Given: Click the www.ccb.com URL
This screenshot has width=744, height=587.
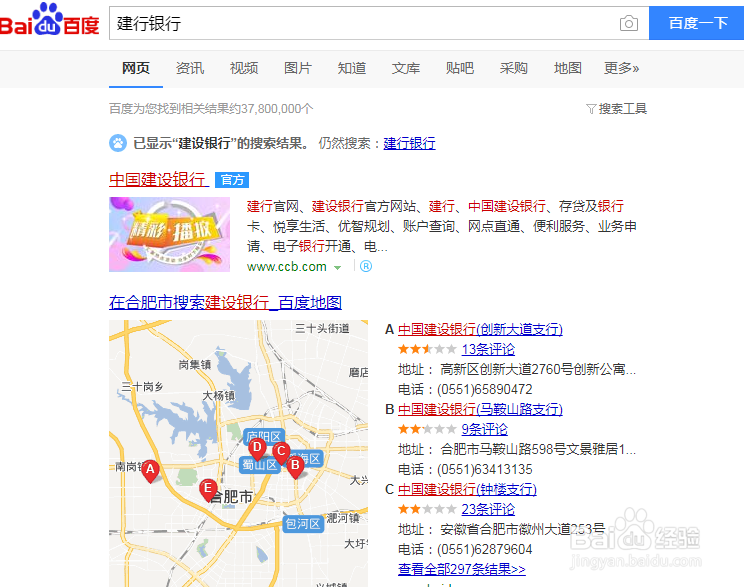Looking at the screenshot, I should click(287, 267).
